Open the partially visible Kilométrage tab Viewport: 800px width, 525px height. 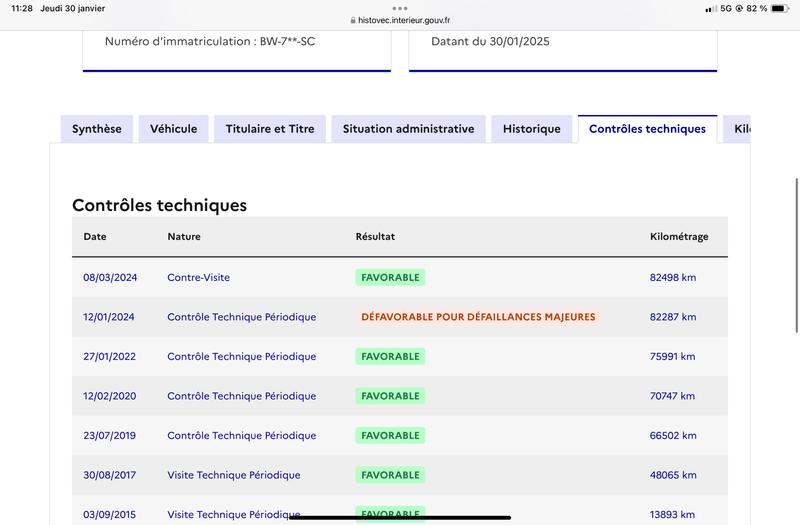coord(737,129)
